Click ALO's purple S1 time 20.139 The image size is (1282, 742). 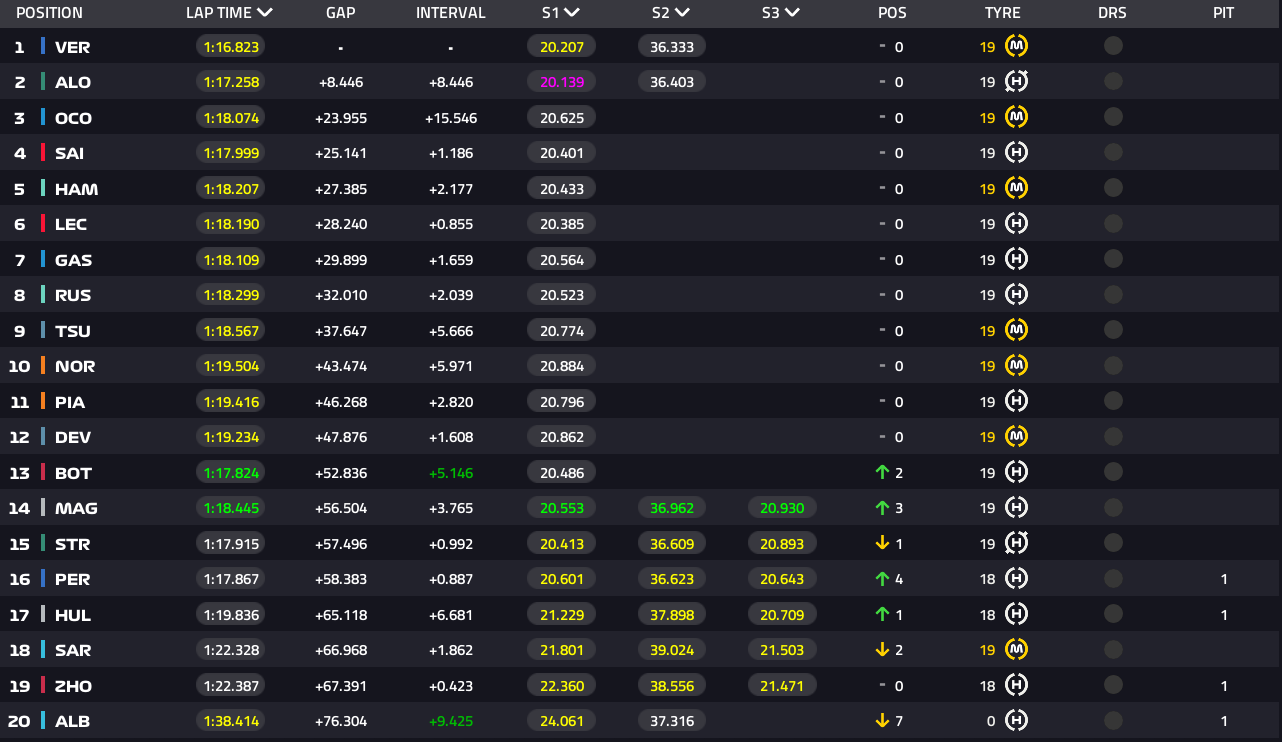(x=561, y=82)
